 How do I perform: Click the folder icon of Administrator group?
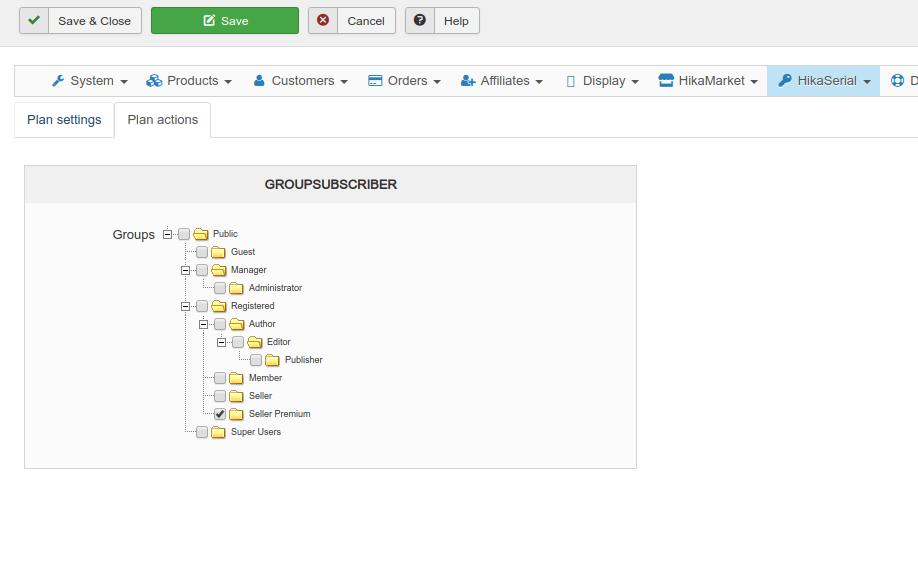pyautogui.click(x=237, y=288)
